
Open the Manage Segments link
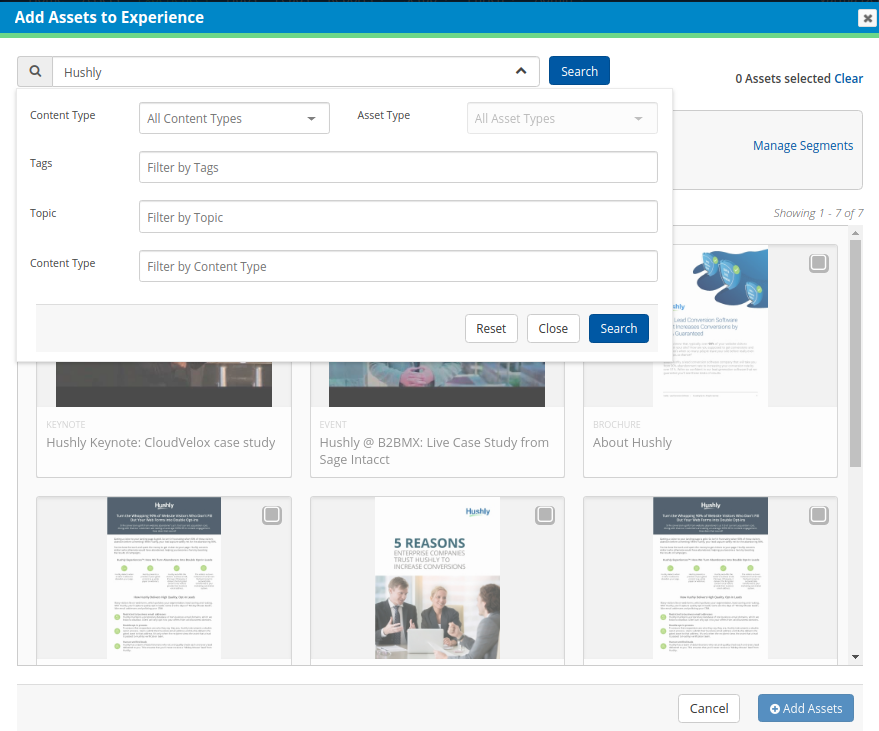pos(803,146)
